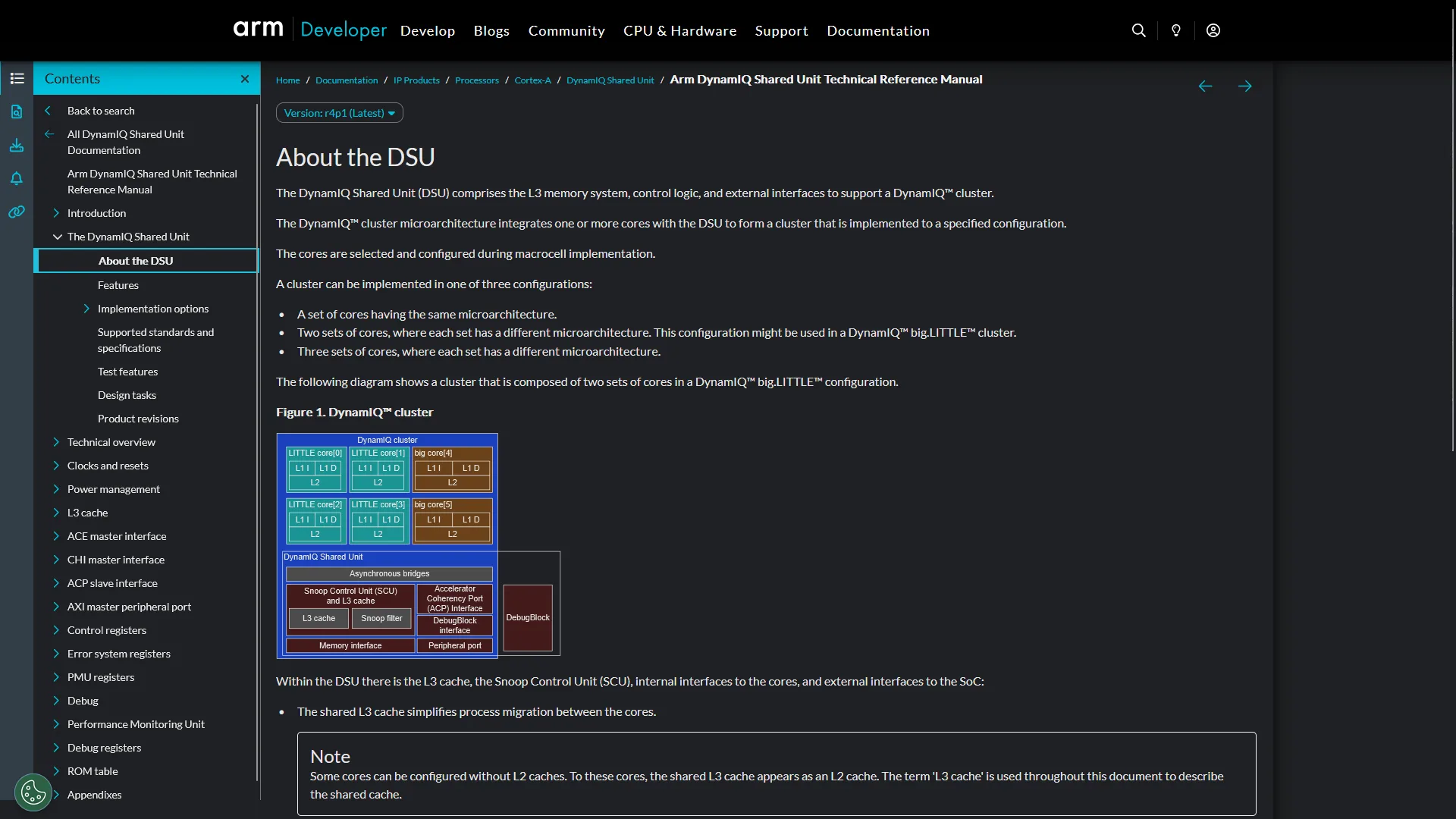
Task: Click the lightbulb icon in header
Action: (1176, 30)
